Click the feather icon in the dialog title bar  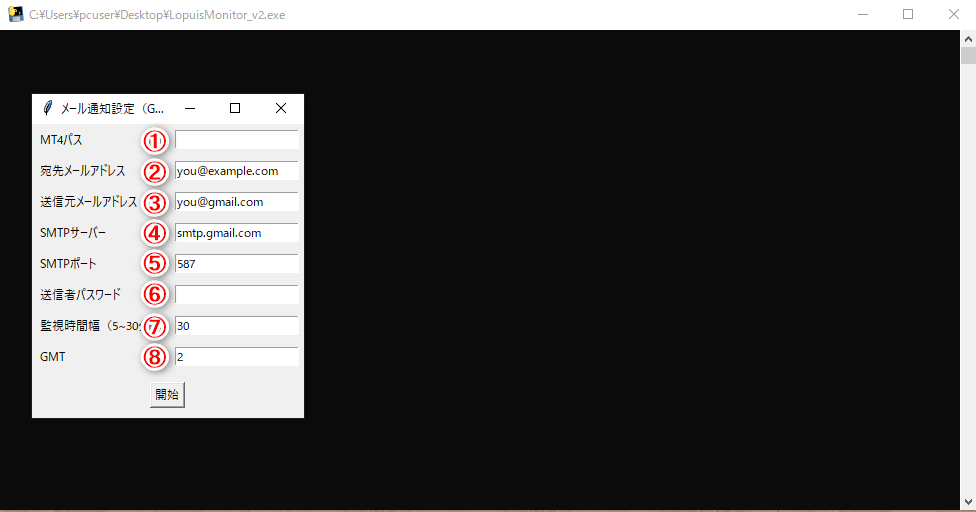click(x=47, y=109)
